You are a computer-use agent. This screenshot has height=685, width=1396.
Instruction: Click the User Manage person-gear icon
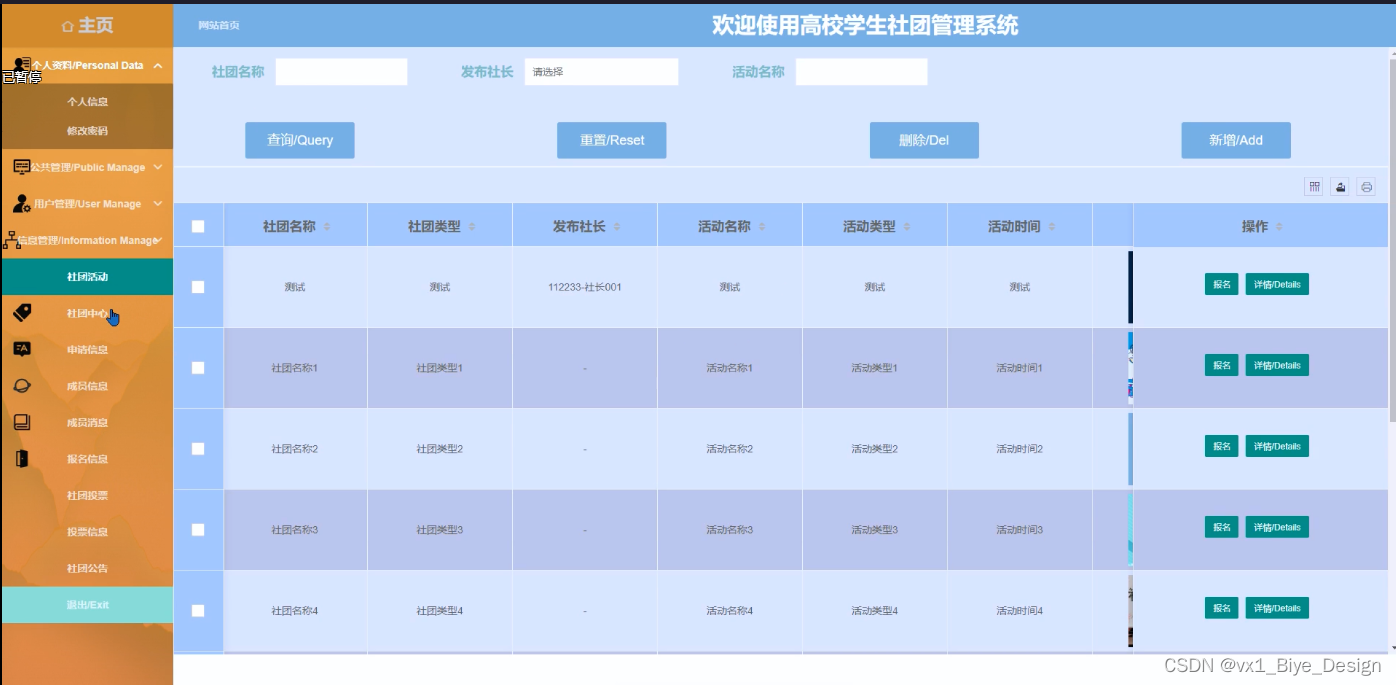(22, 204)
